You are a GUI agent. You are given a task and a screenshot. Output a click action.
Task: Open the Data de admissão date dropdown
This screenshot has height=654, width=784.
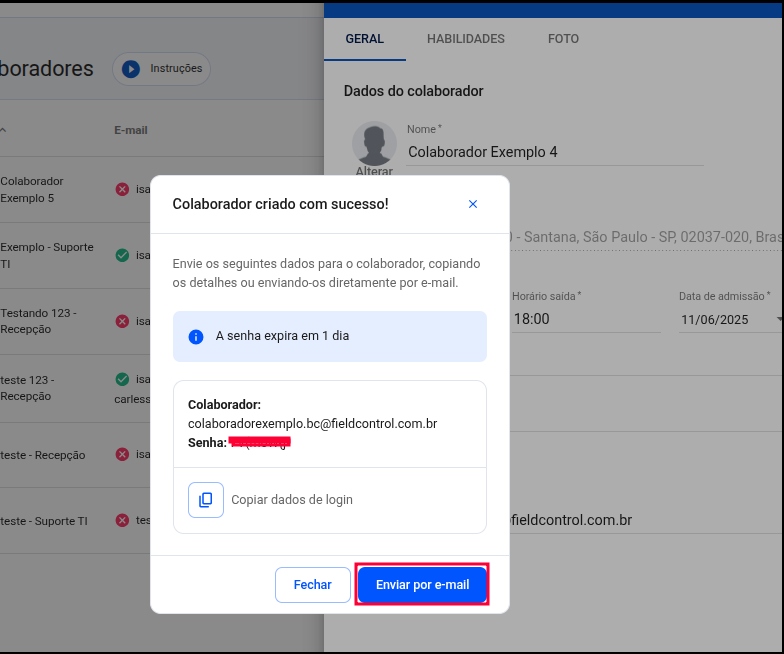(x=778, y=320)
